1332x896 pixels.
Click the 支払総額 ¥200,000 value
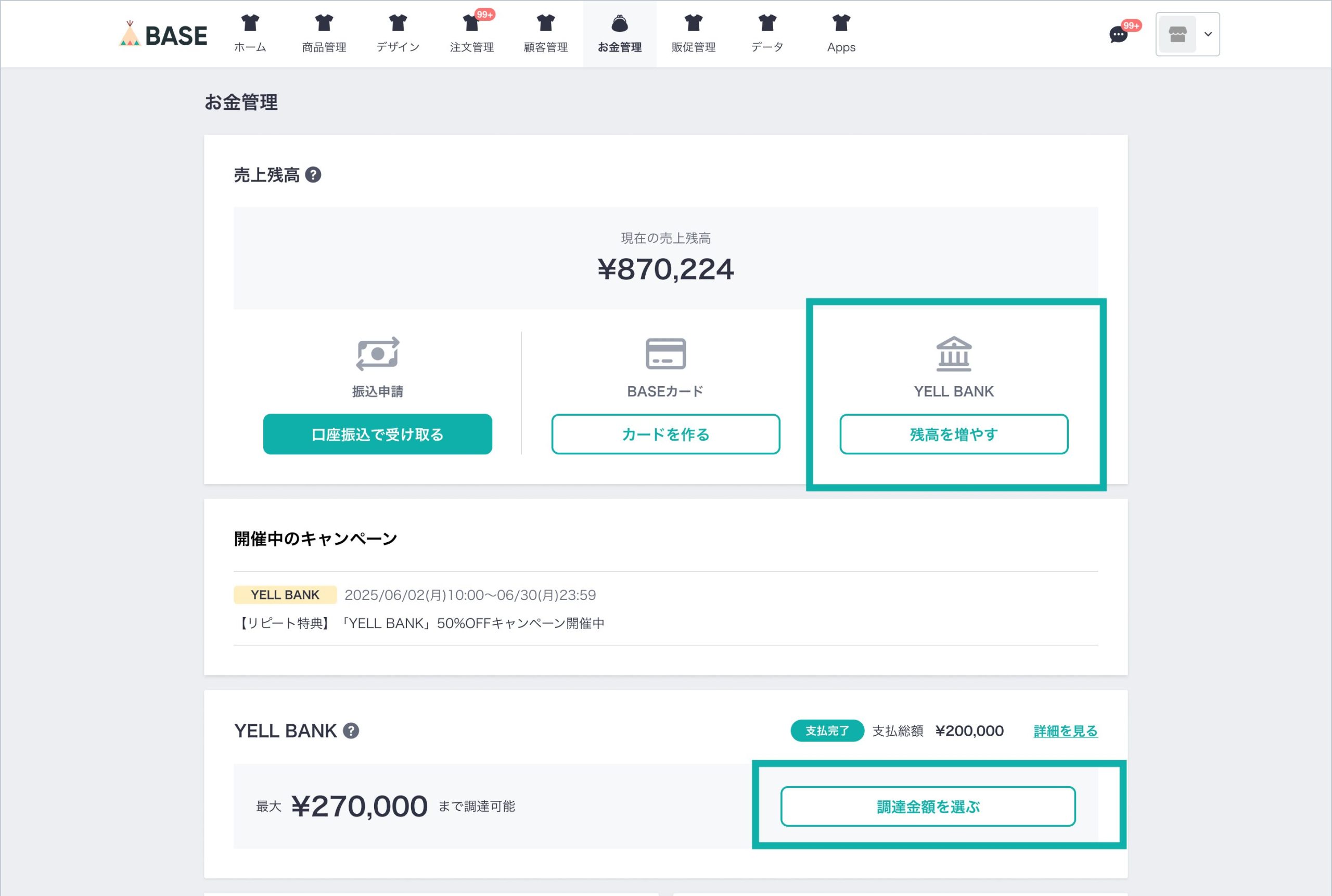969,731
